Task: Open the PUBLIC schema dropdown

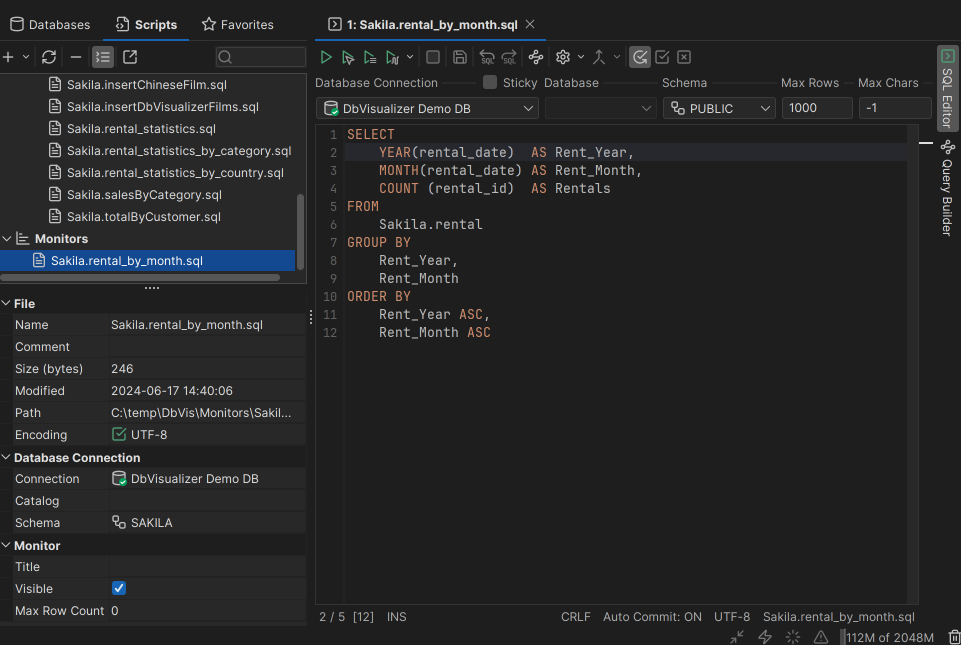Action: pos(719,108)
